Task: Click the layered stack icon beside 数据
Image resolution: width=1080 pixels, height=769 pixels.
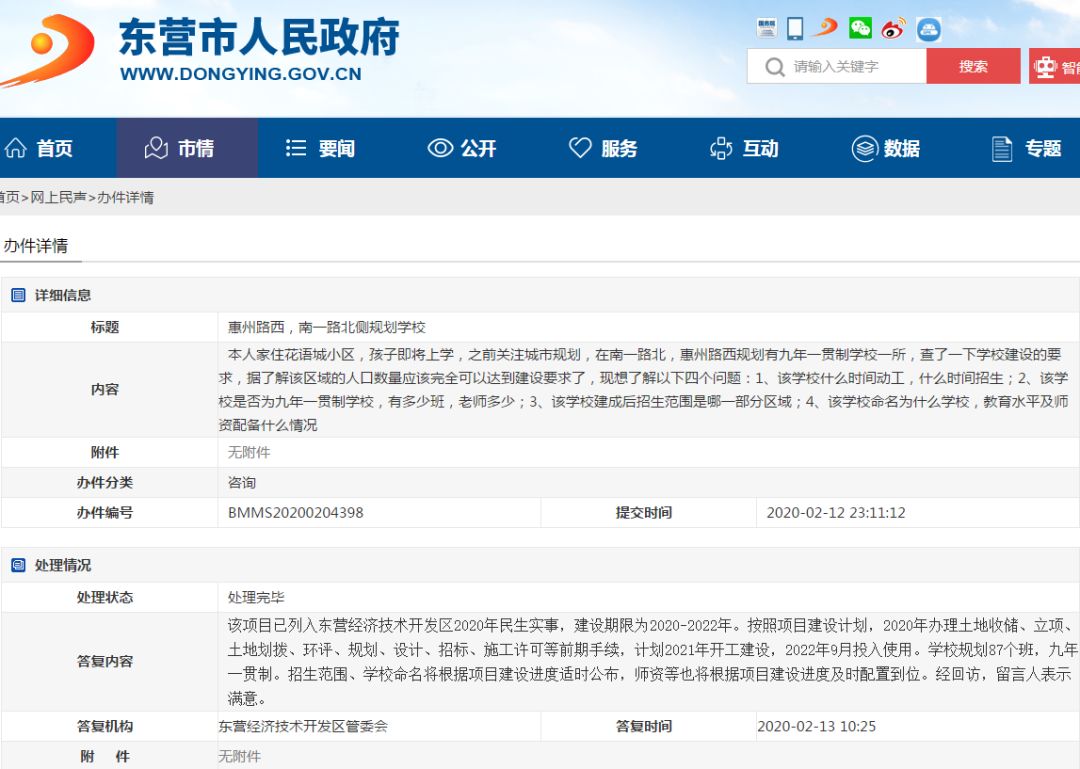Action: 864,148
